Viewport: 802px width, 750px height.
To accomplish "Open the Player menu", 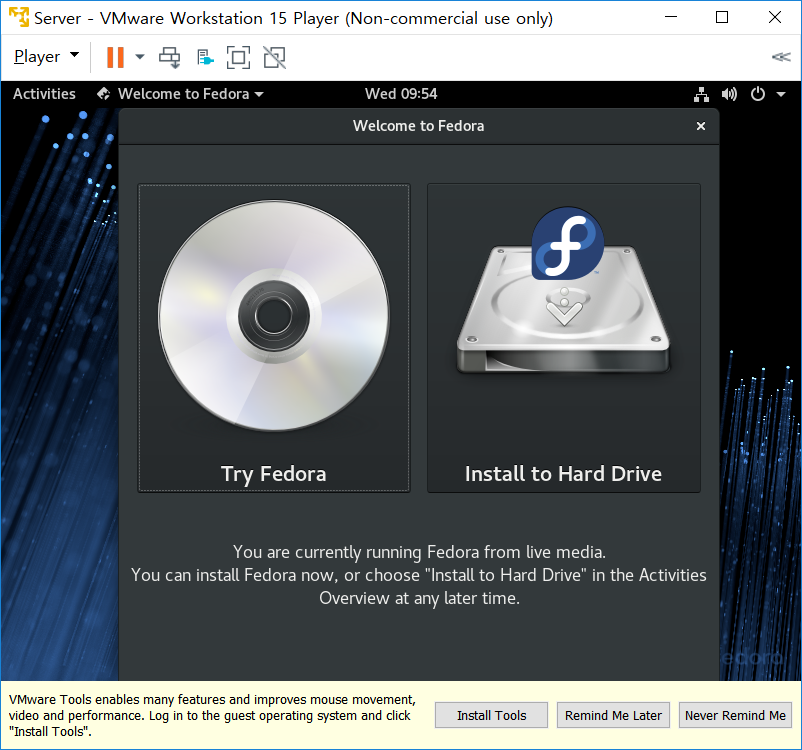I will [x=46, y=57].
